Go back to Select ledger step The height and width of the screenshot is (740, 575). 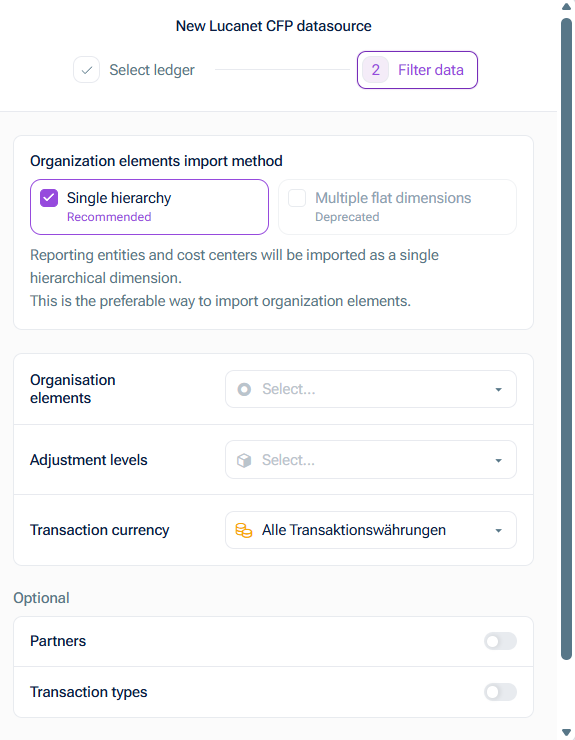134,70
